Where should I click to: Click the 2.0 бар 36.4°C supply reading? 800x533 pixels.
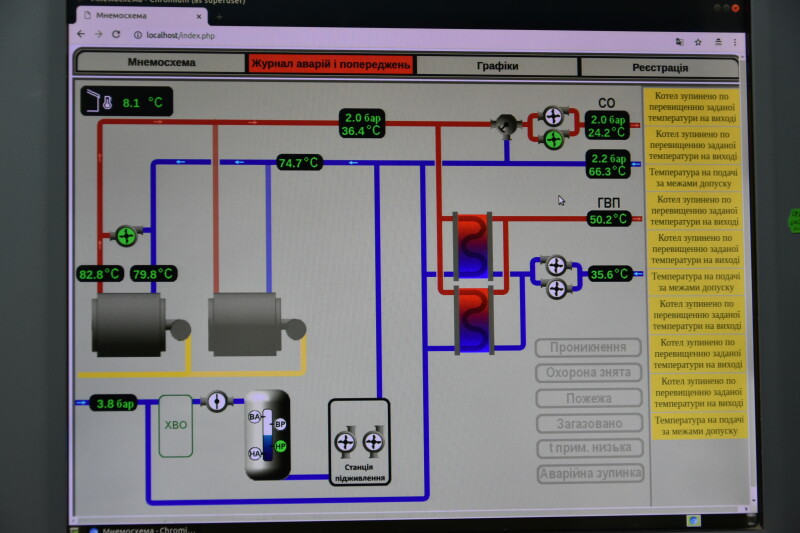[x=362, y=124]
